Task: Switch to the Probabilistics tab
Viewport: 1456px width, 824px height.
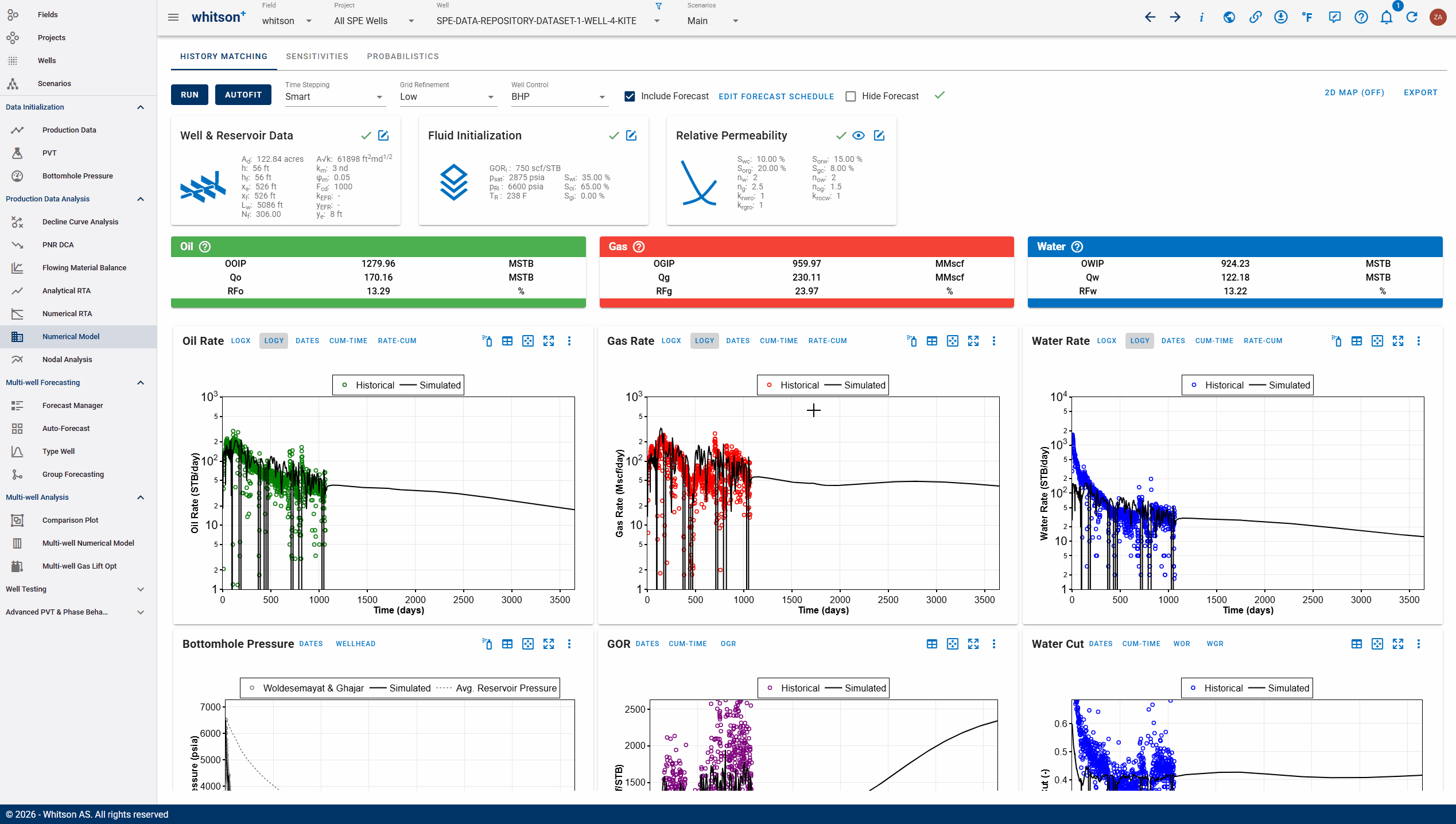Action: [x=403, y=56]
